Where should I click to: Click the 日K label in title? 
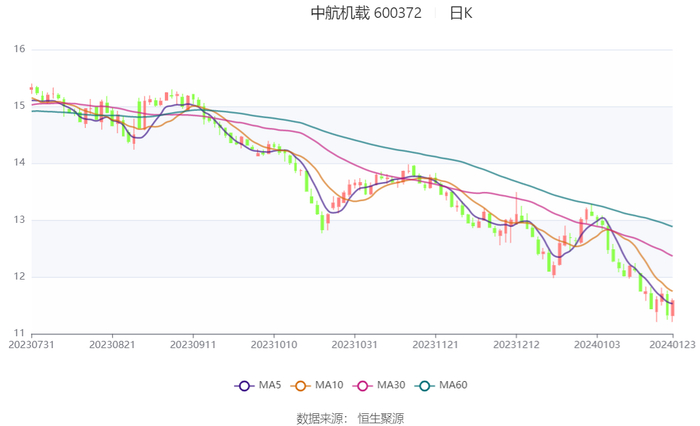461,13
